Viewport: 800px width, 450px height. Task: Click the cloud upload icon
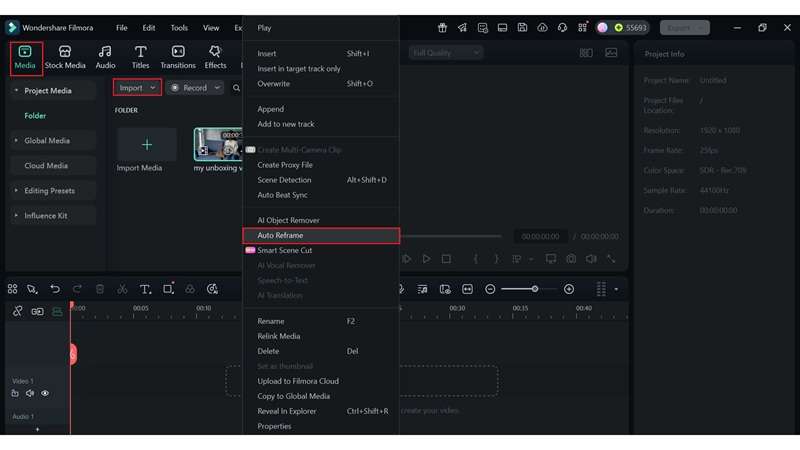pyautogui.click(x=542, y=28)
